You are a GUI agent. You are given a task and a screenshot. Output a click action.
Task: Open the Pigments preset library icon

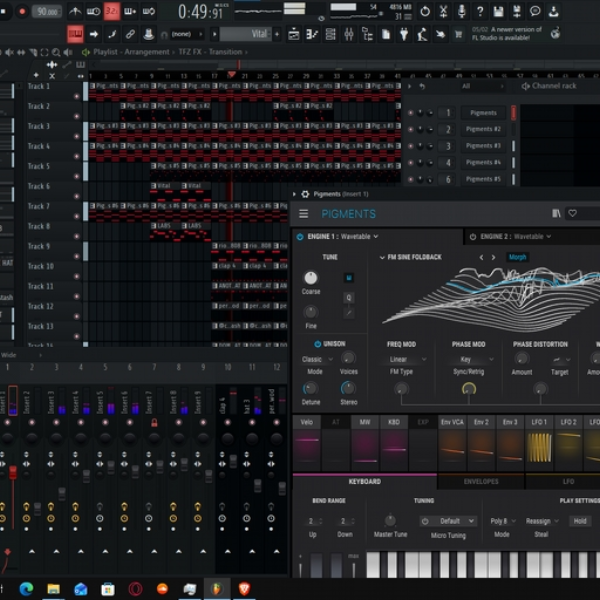(x=556, y=213)
